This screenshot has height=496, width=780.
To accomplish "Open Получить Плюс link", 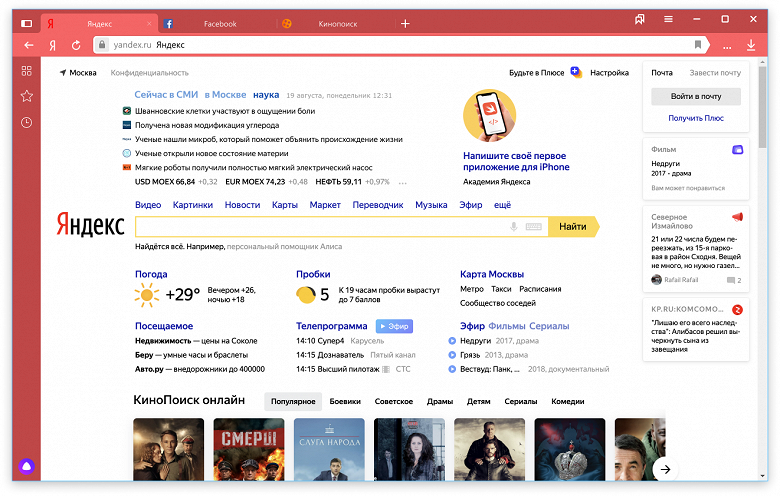I will coord(696,118).
